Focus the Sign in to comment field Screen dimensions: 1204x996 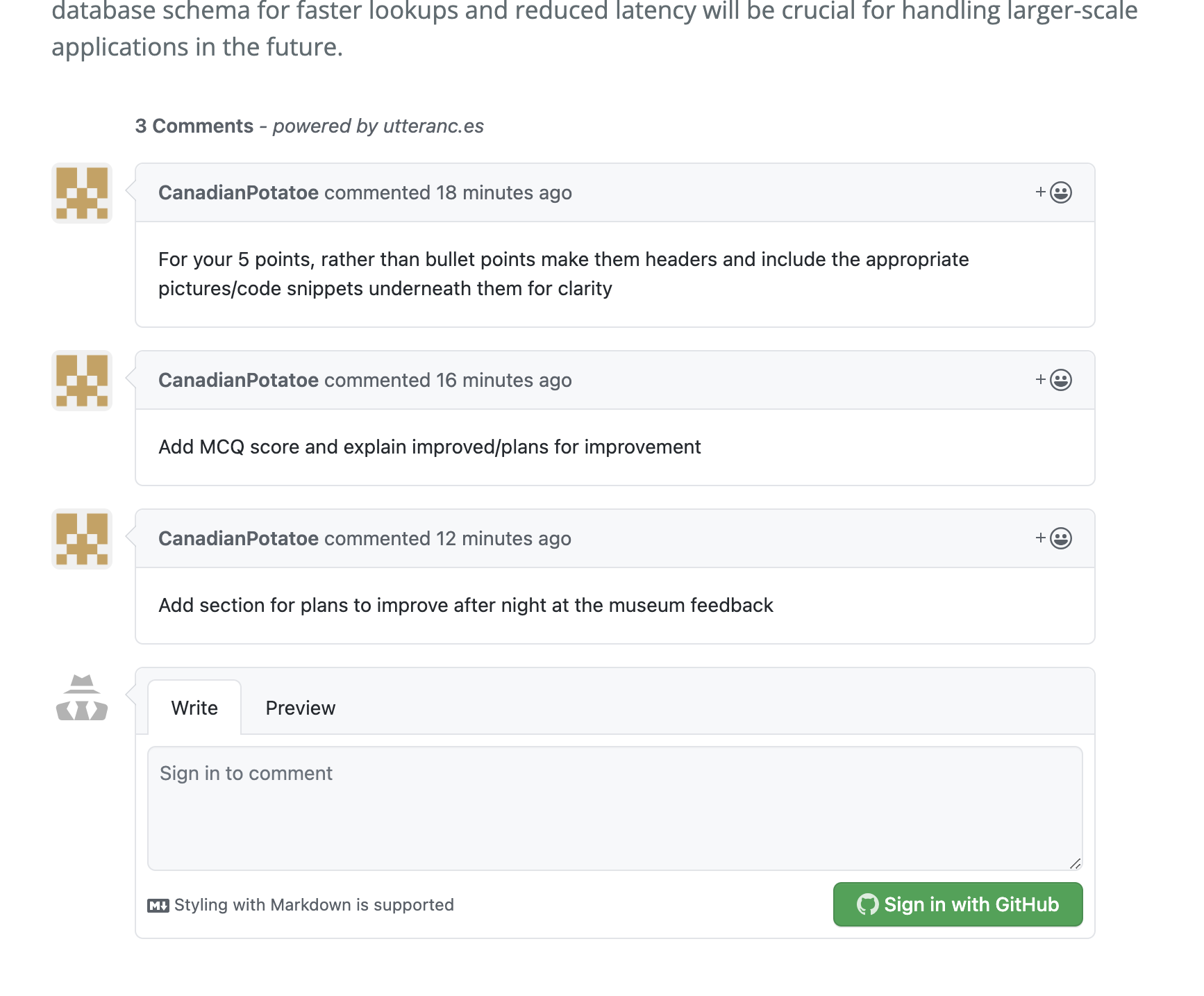pyautogui.click(x=614, y=808)
